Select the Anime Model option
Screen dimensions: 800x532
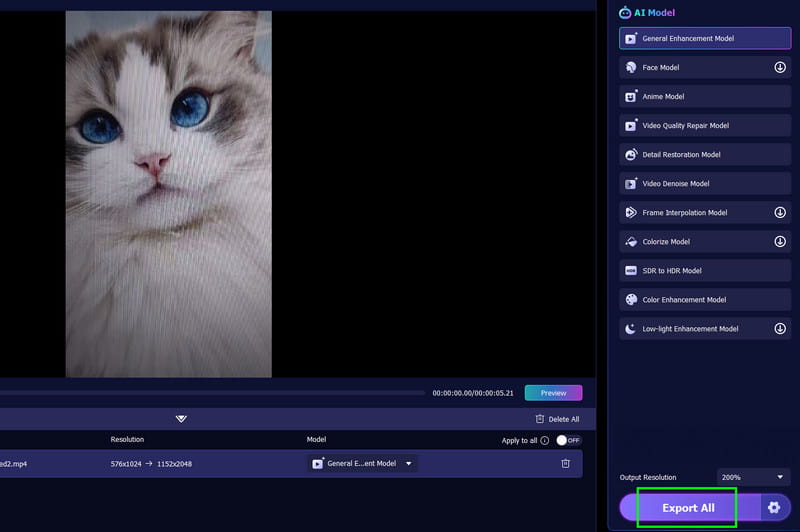coord(705,97)
